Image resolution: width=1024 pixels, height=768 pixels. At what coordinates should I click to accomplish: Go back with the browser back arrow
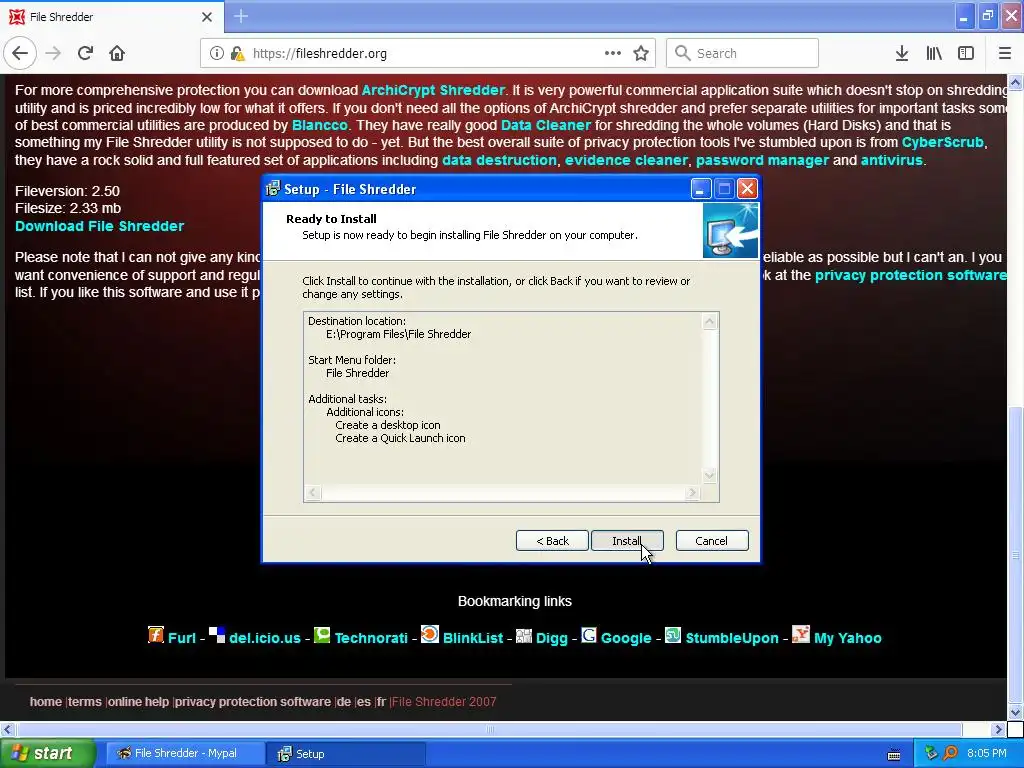(20, 53)
